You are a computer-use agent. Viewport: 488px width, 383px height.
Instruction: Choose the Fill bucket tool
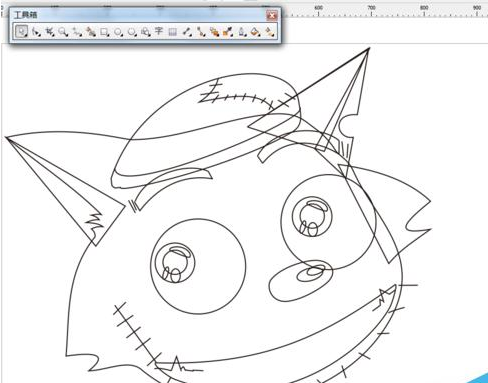(x=255, y=32)
